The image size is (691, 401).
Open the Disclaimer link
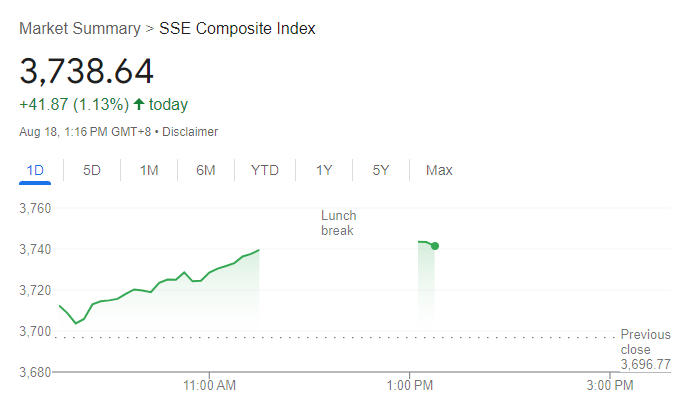coord(189,132)
